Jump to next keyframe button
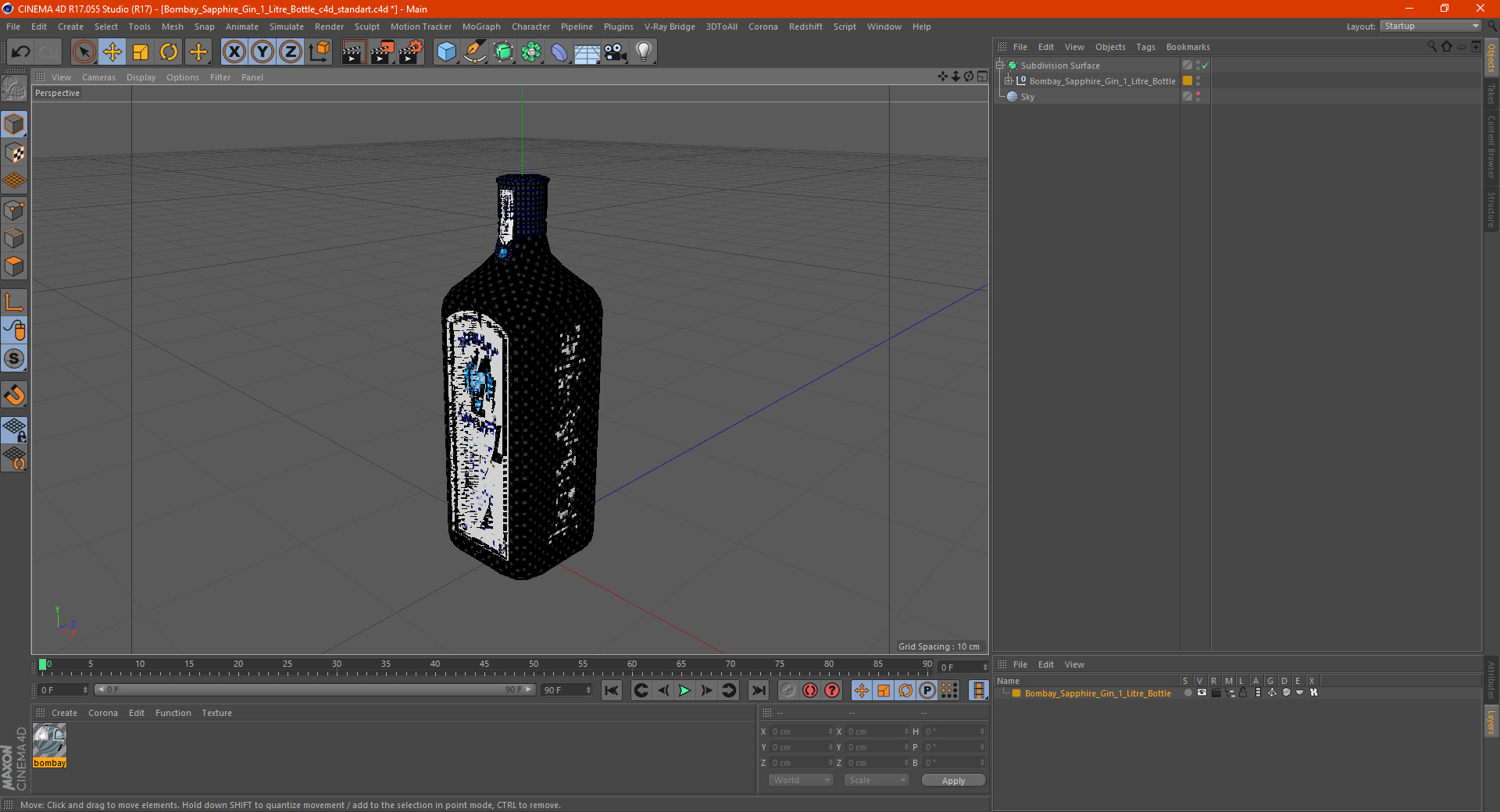This screenshot has width=1500, height=812. point(728,690)
